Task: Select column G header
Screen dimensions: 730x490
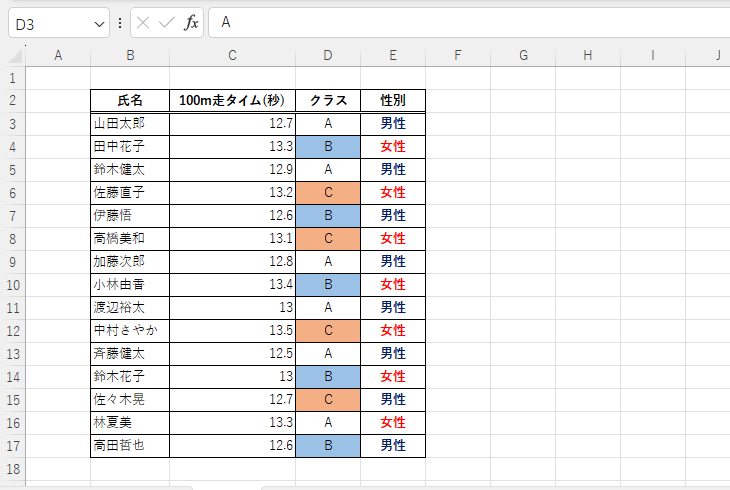Action: point(523,55)
